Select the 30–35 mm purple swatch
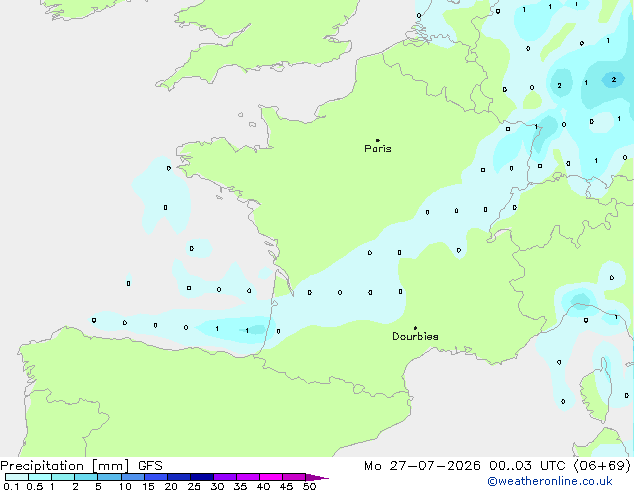634x490 pixels. click(225, 477)
